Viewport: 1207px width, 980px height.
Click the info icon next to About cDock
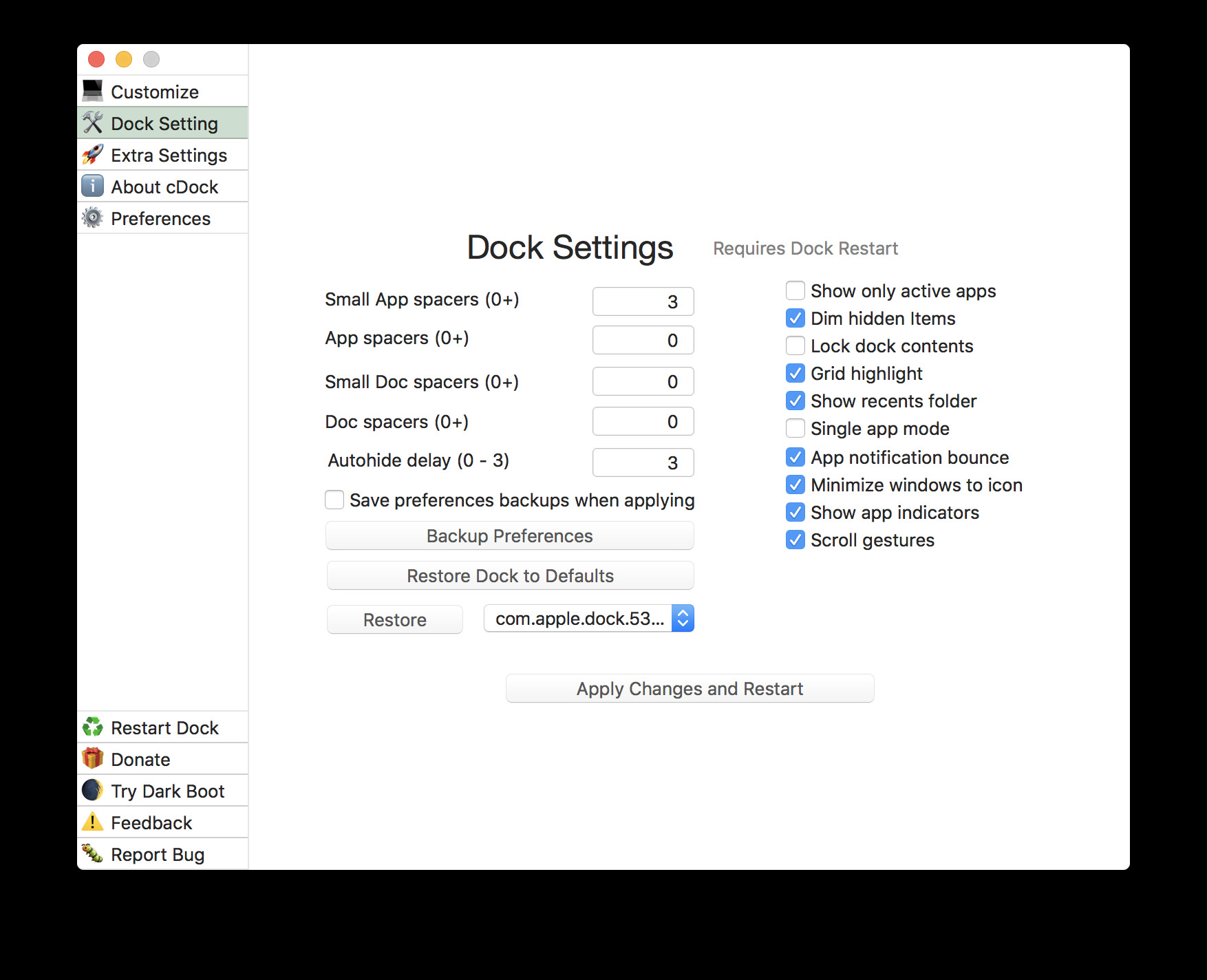coord(93,187)
